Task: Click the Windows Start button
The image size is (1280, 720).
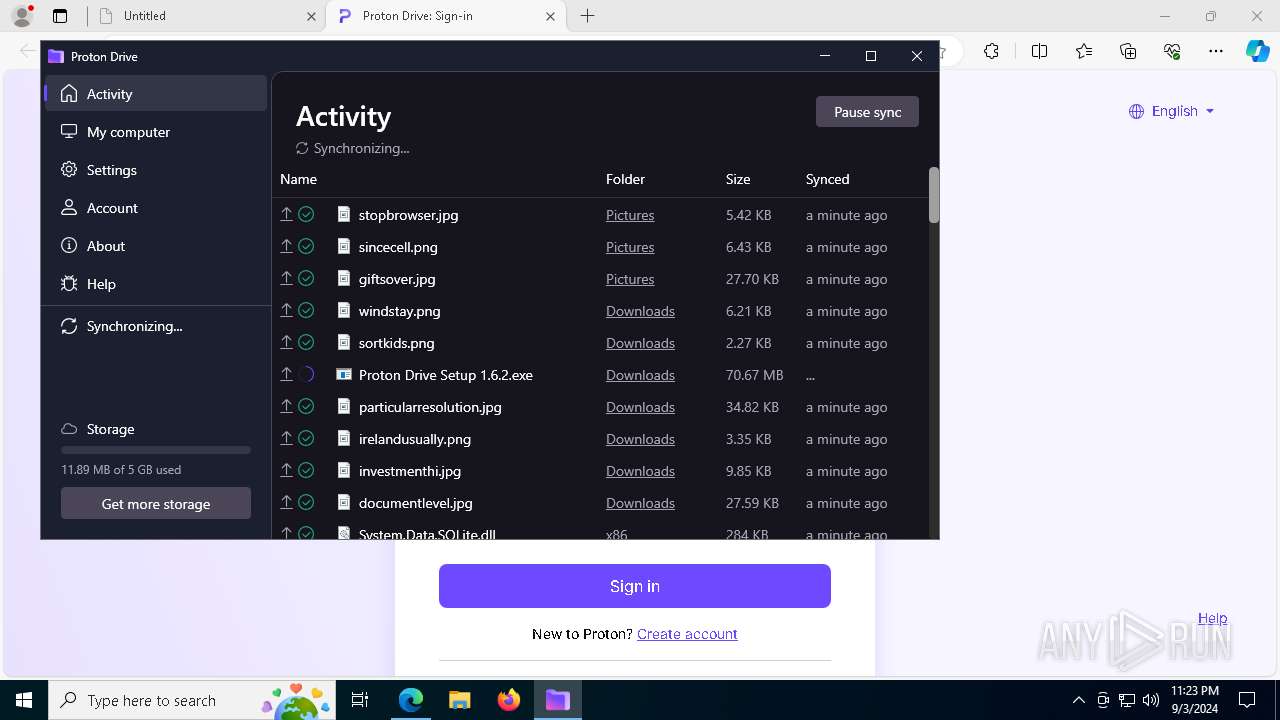Action: click(x=24, y=700)
